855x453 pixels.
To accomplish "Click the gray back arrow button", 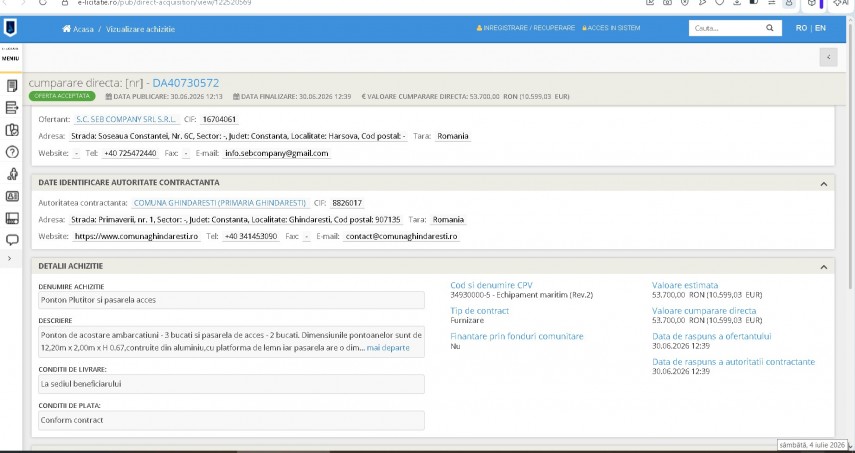I will [828, 57].
